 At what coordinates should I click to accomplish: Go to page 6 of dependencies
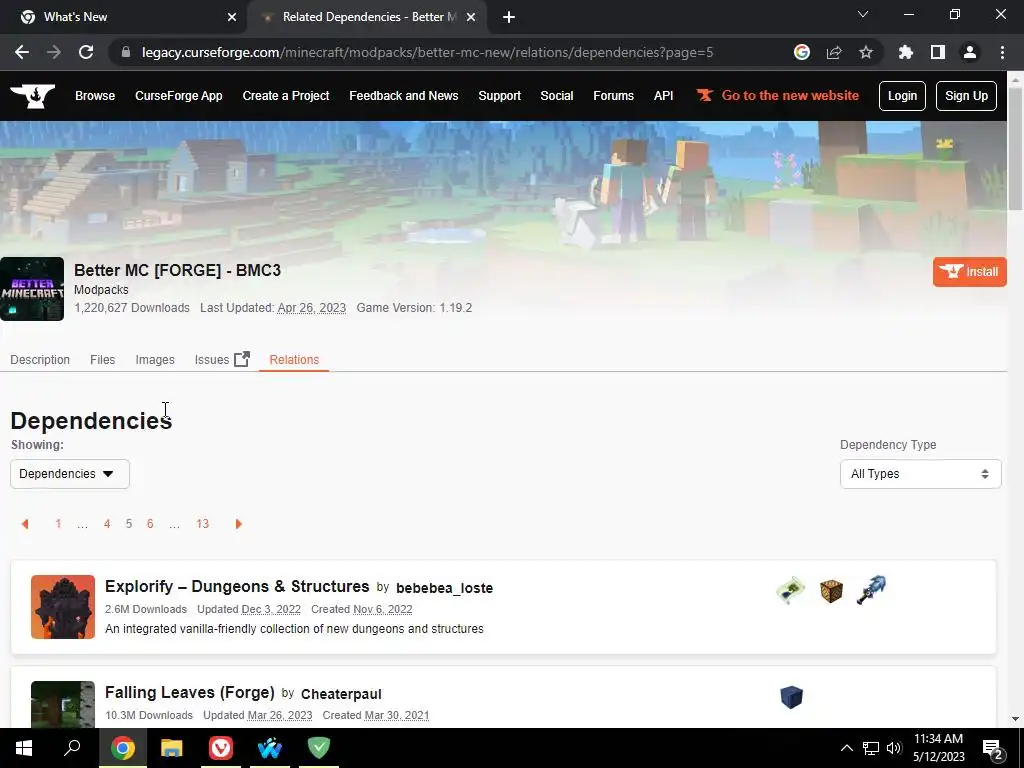(x=150, y=524)
